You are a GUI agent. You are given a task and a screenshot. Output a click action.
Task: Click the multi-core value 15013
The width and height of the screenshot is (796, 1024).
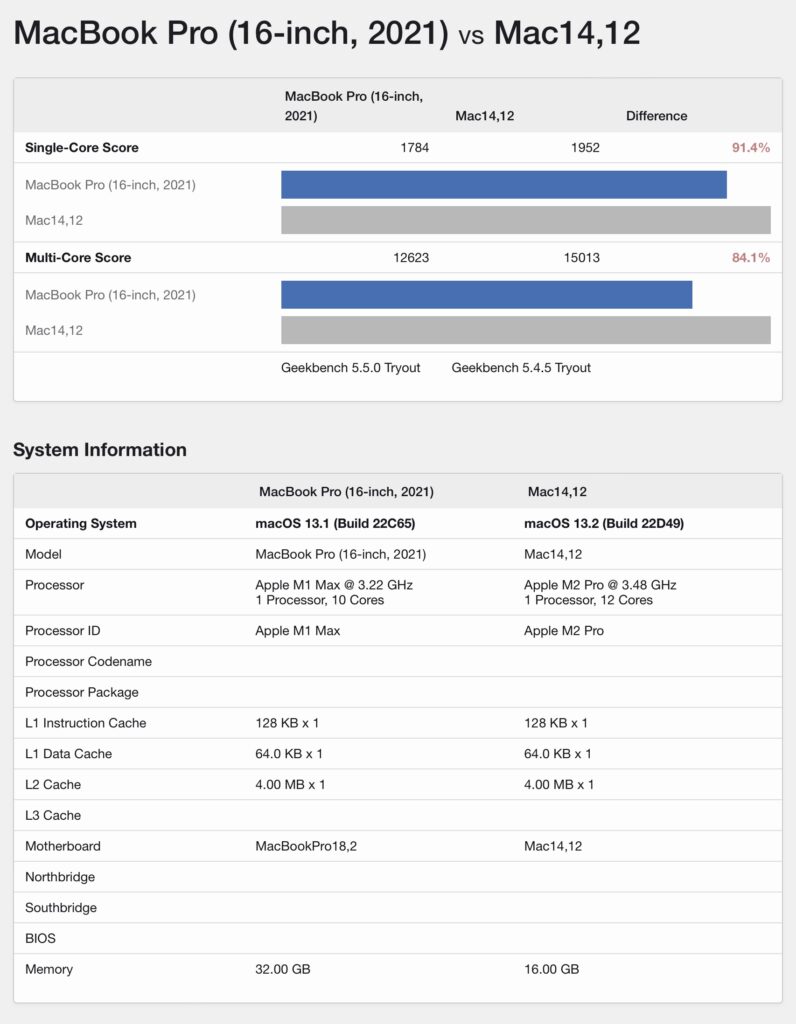coord(581,257)
